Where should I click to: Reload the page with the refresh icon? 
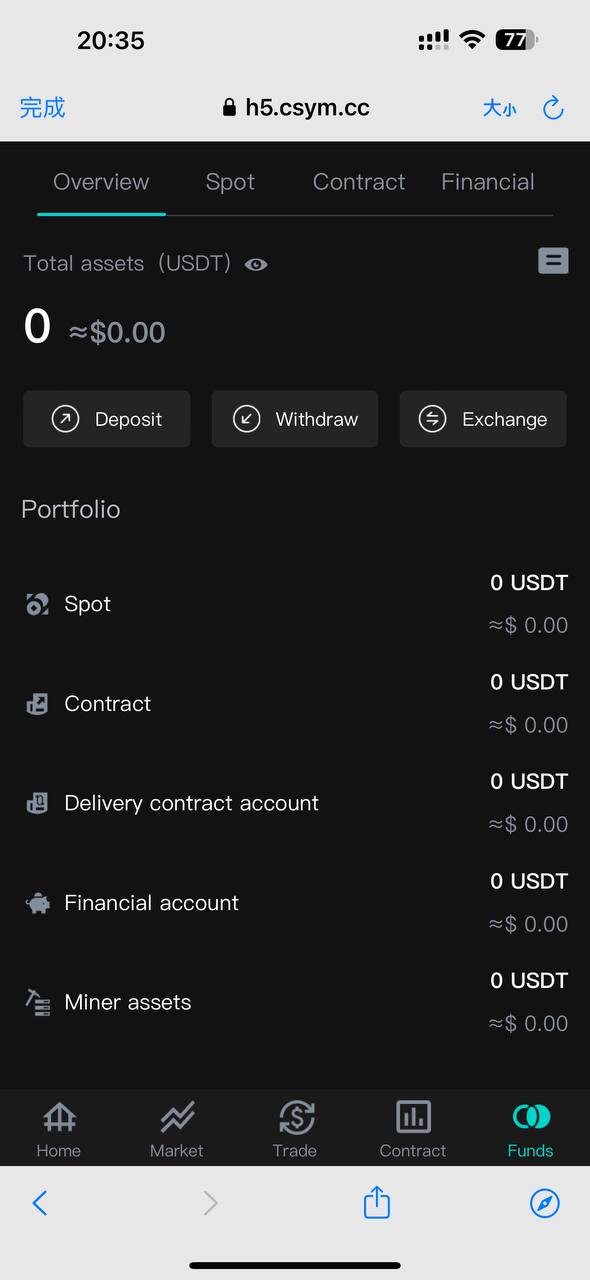pos(553,108)
